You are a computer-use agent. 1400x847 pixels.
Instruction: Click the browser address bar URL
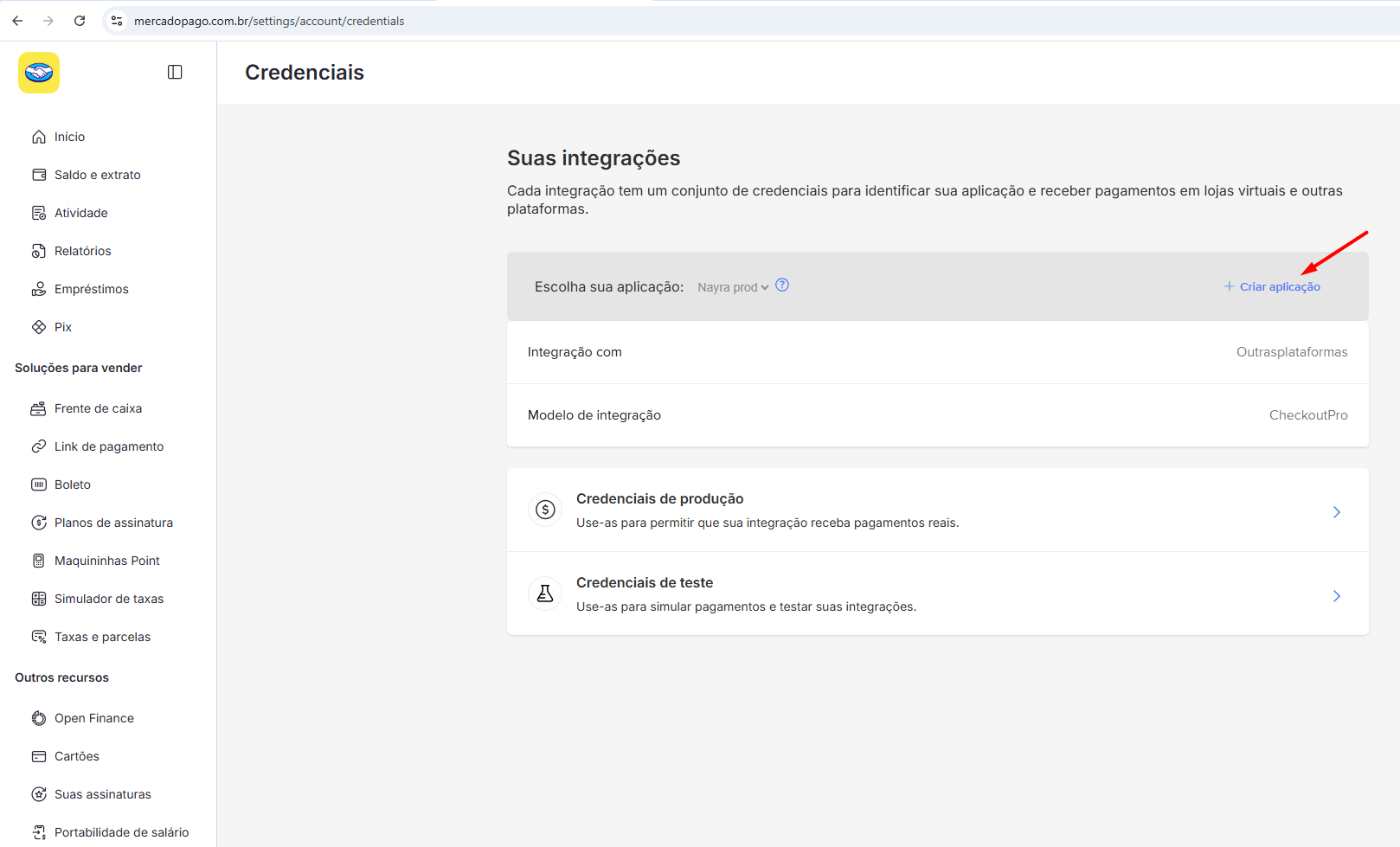(x=269, y=21)
